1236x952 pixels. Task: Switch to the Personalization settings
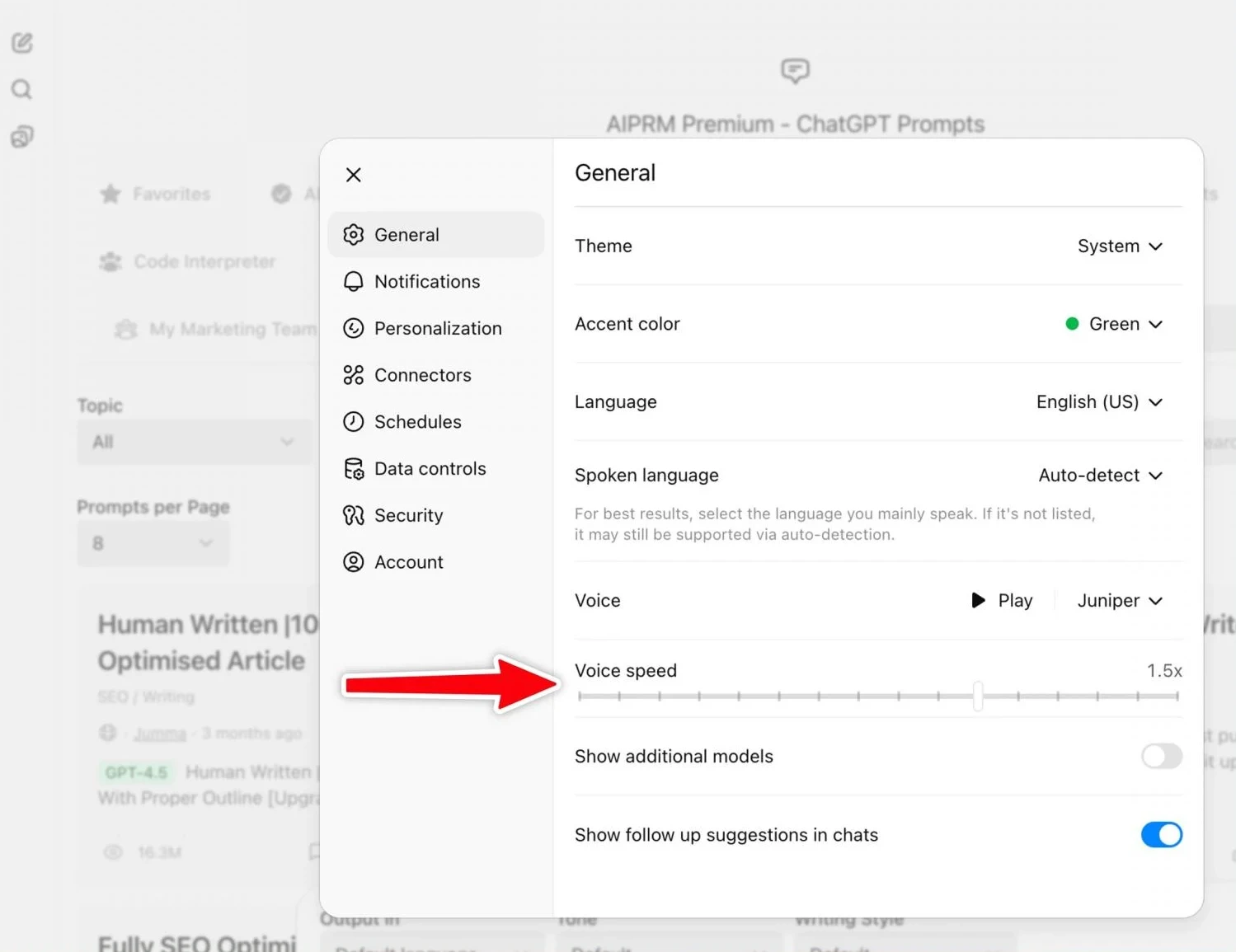coord(436,328)
